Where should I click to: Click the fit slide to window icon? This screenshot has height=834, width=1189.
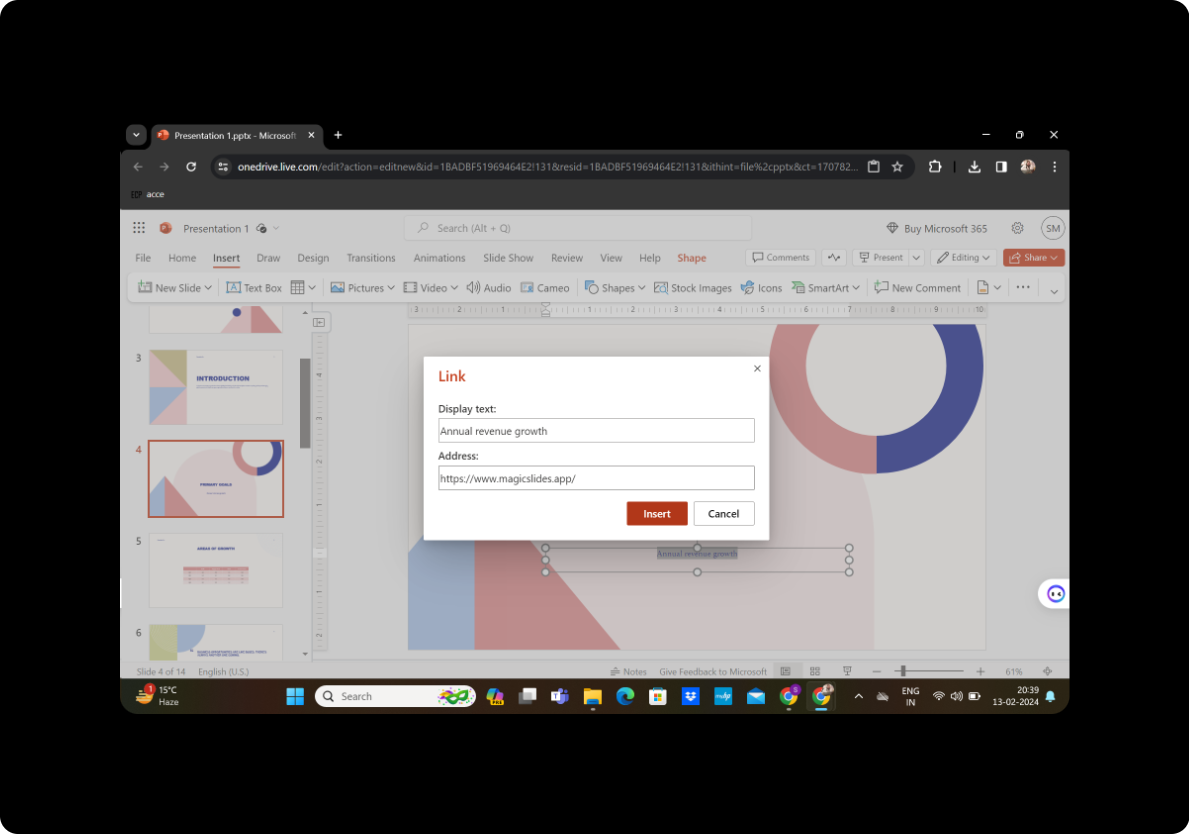pyautogui.click(x=1047, y=672)
